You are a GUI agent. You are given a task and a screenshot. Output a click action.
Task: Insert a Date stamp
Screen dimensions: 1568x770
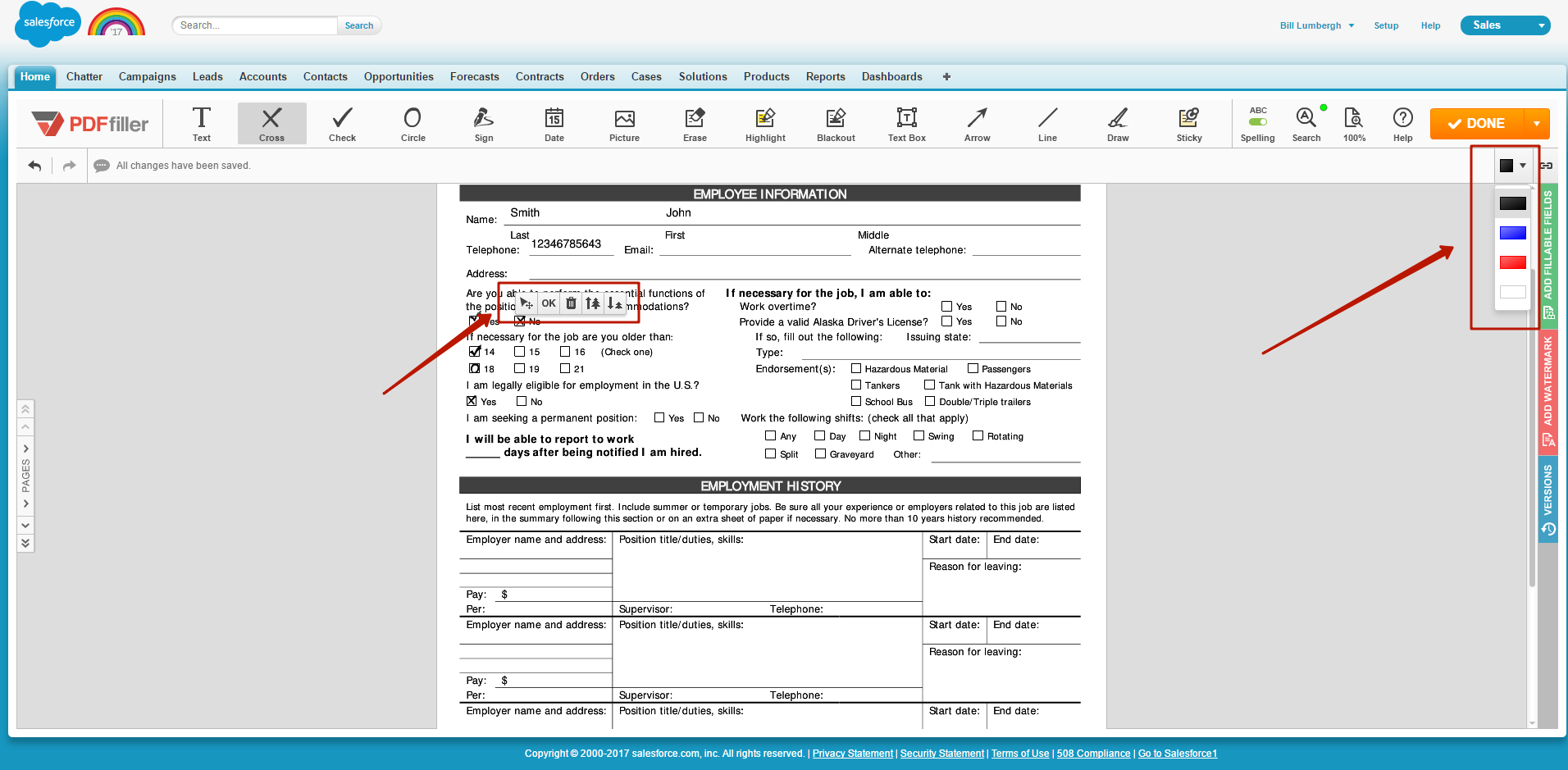(x=554, y=124)
